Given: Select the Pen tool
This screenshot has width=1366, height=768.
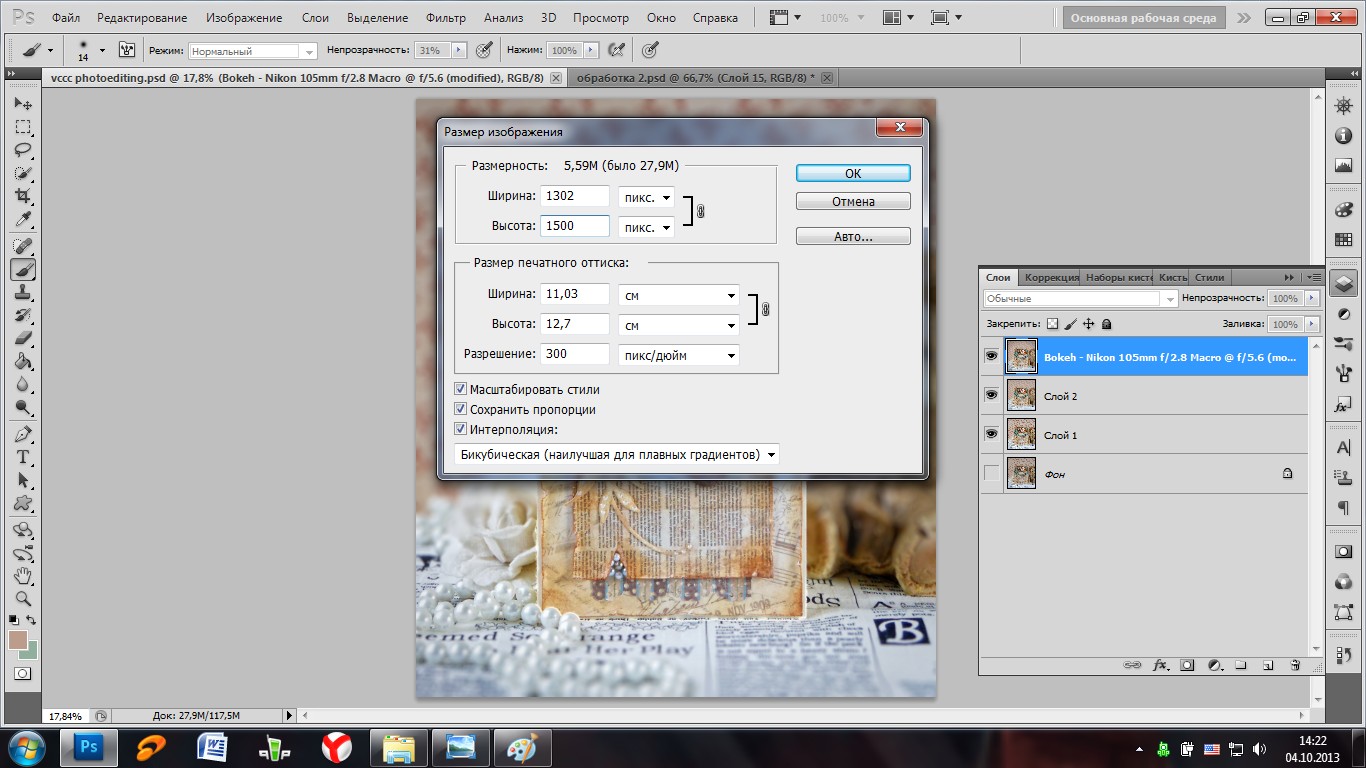Looking at the screenshot, I should click(x=23, y=434).
